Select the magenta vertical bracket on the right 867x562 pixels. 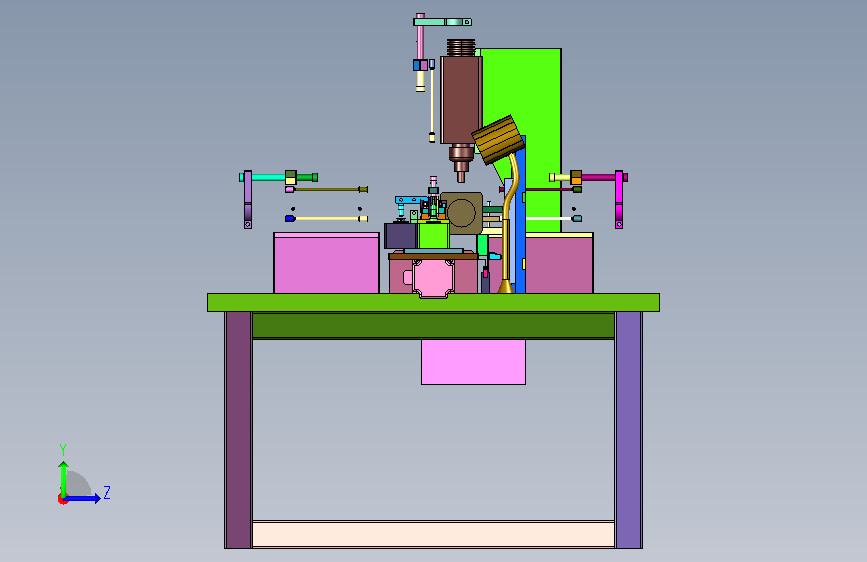619,199
